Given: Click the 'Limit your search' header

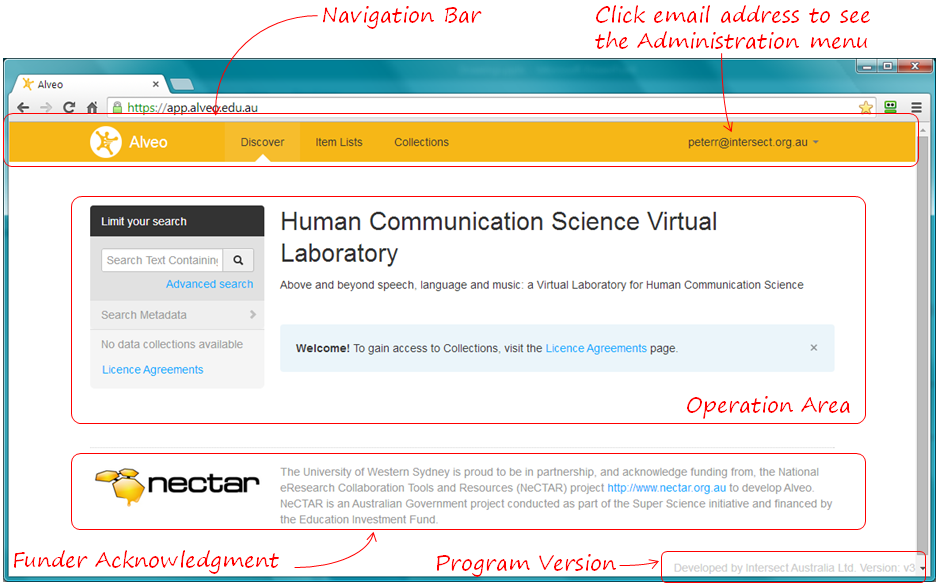Looking at the screenshot, I should [177, 221].
